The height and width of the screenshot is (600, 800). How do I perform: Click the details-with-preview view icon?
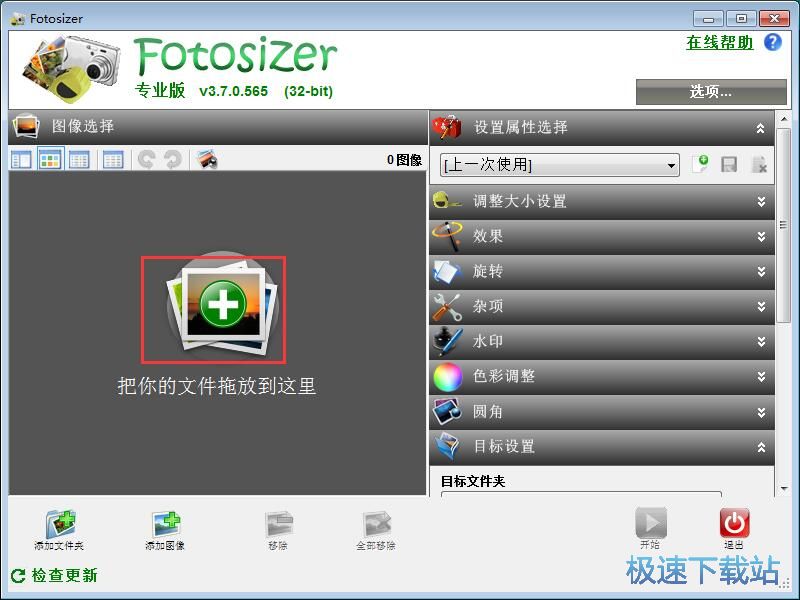pyautogui.click(x=21, y=160)
